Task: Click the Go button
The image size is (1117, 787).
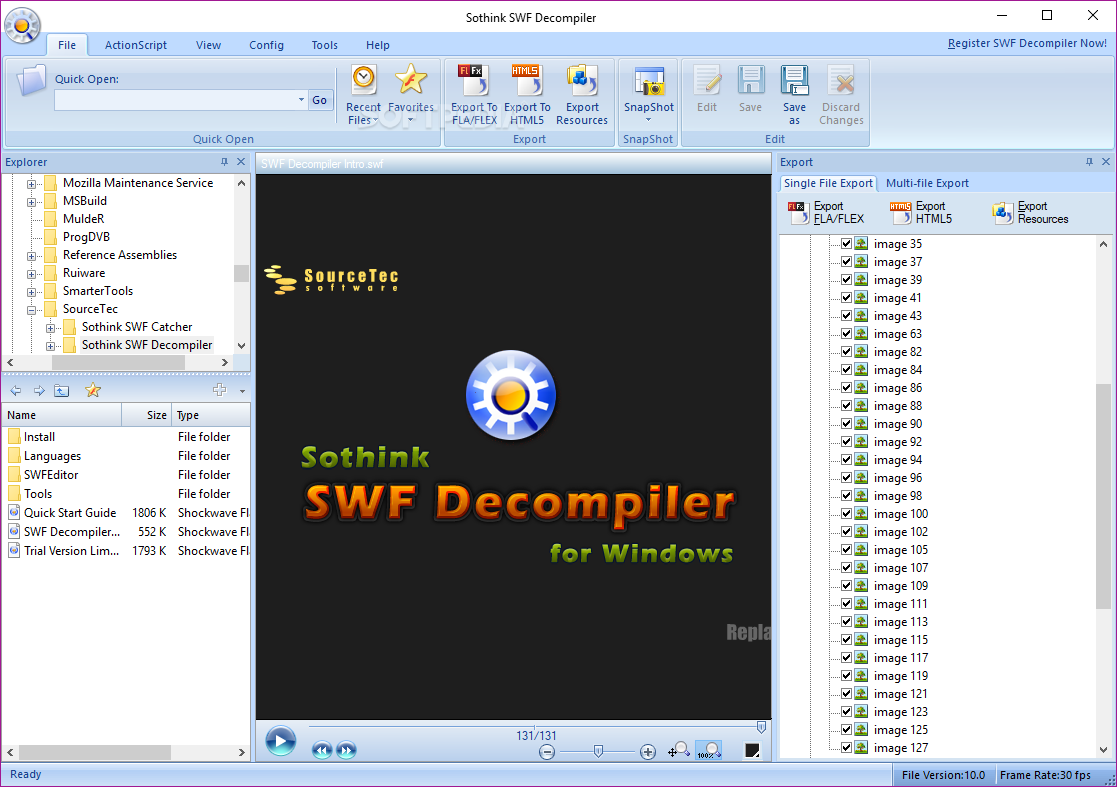Action: coord(319,100)
